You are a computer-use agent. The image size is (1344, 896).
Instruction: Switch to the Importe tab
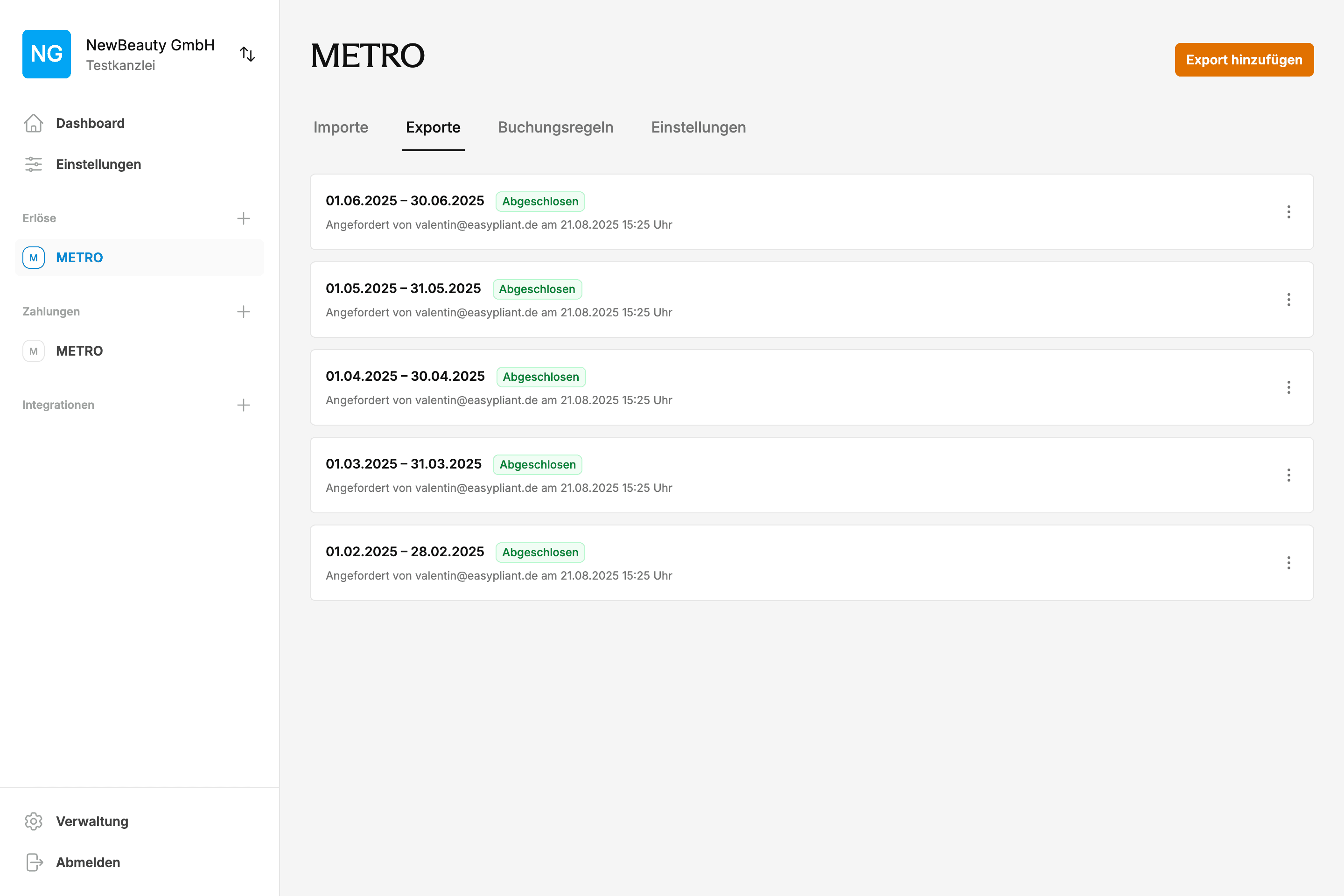point(341,127)
